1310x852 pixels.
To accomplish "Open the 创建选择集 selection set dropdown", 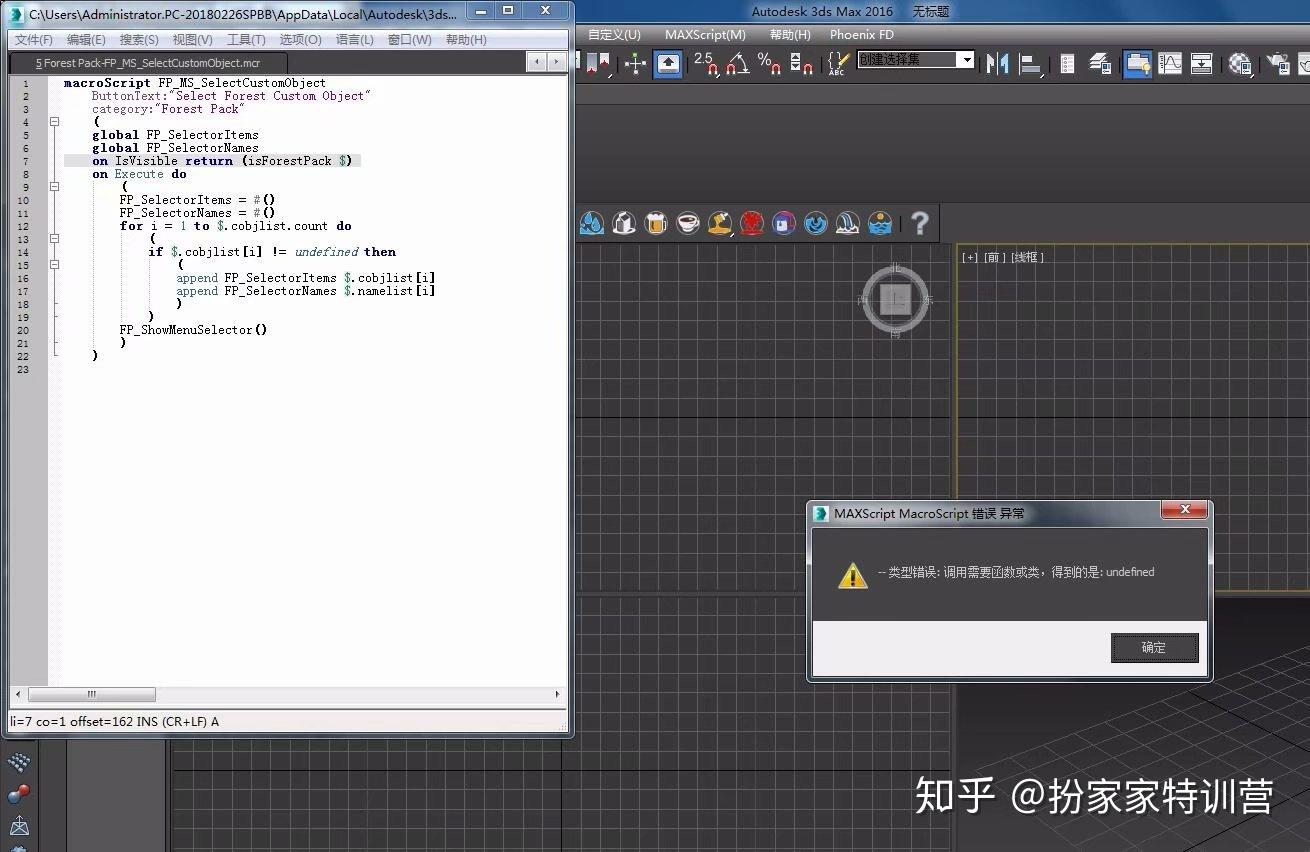I will pyautogui.click(x=966, y=60).
